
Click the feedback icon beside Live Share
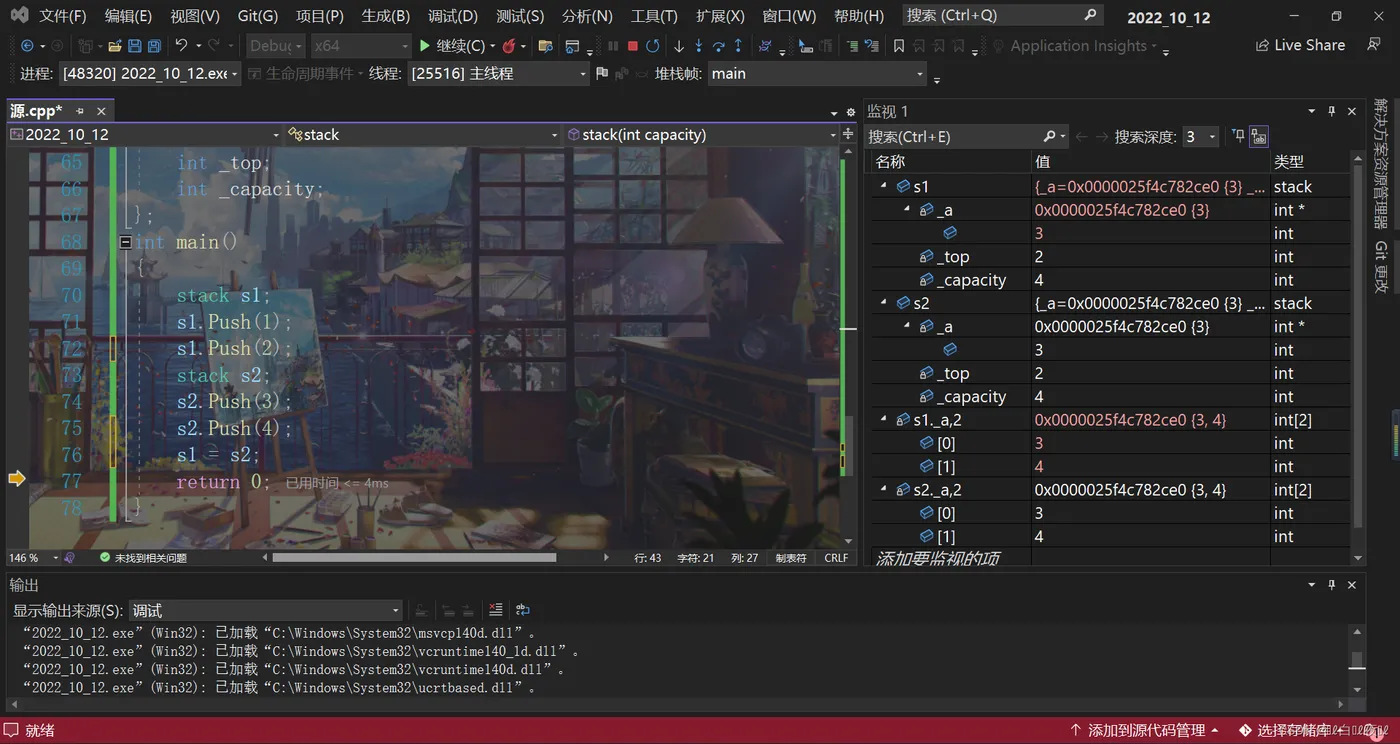tap(1372, 46)
